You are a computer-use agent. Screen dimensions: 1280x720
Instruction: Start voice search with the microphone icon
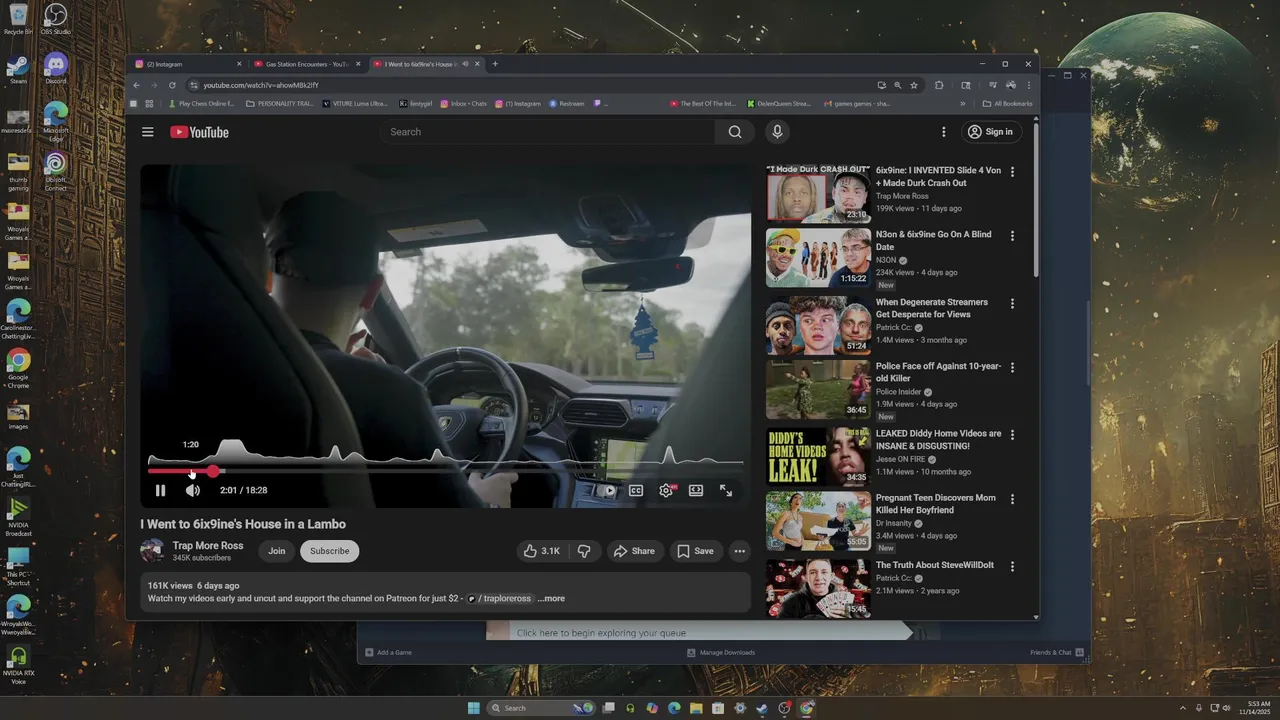coord(777,132)
